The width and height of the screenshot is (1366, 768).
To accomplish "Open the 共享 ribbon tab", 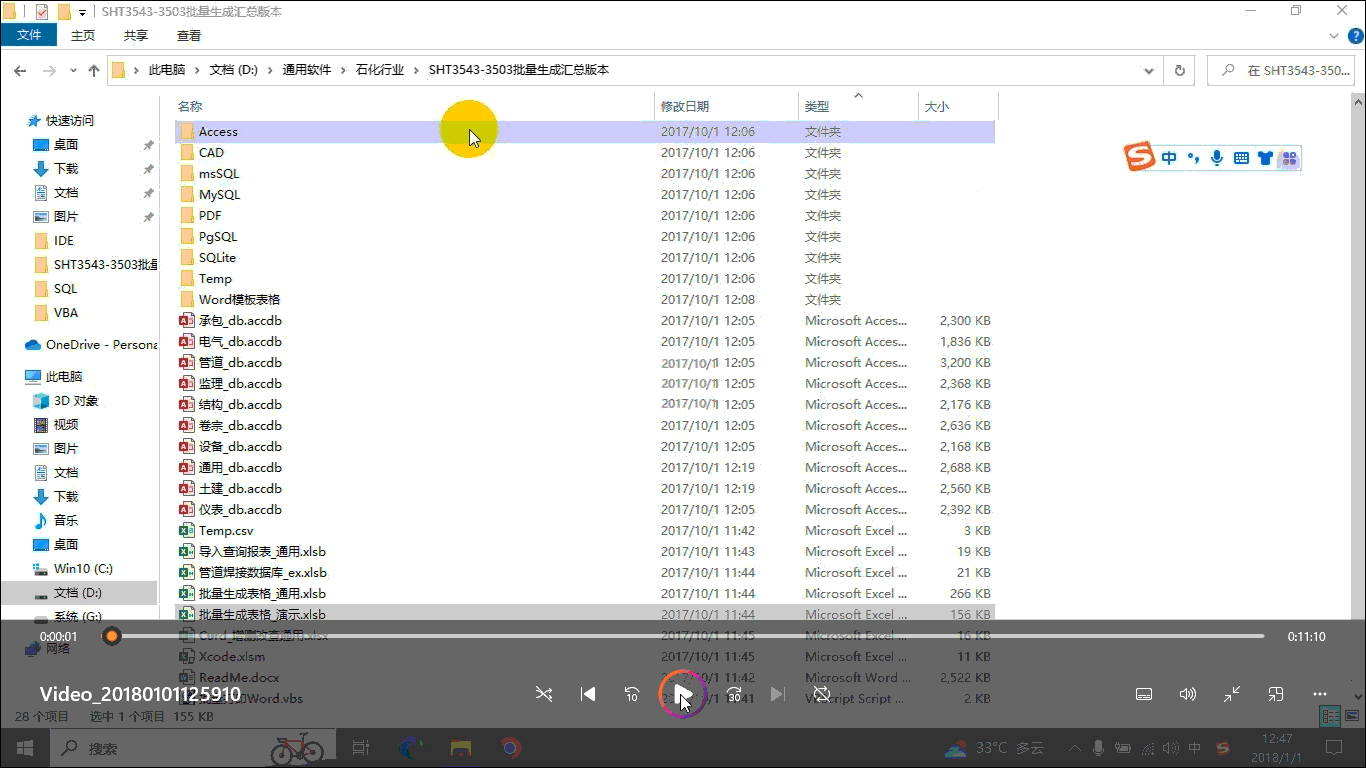I will [x=136, y=35].
